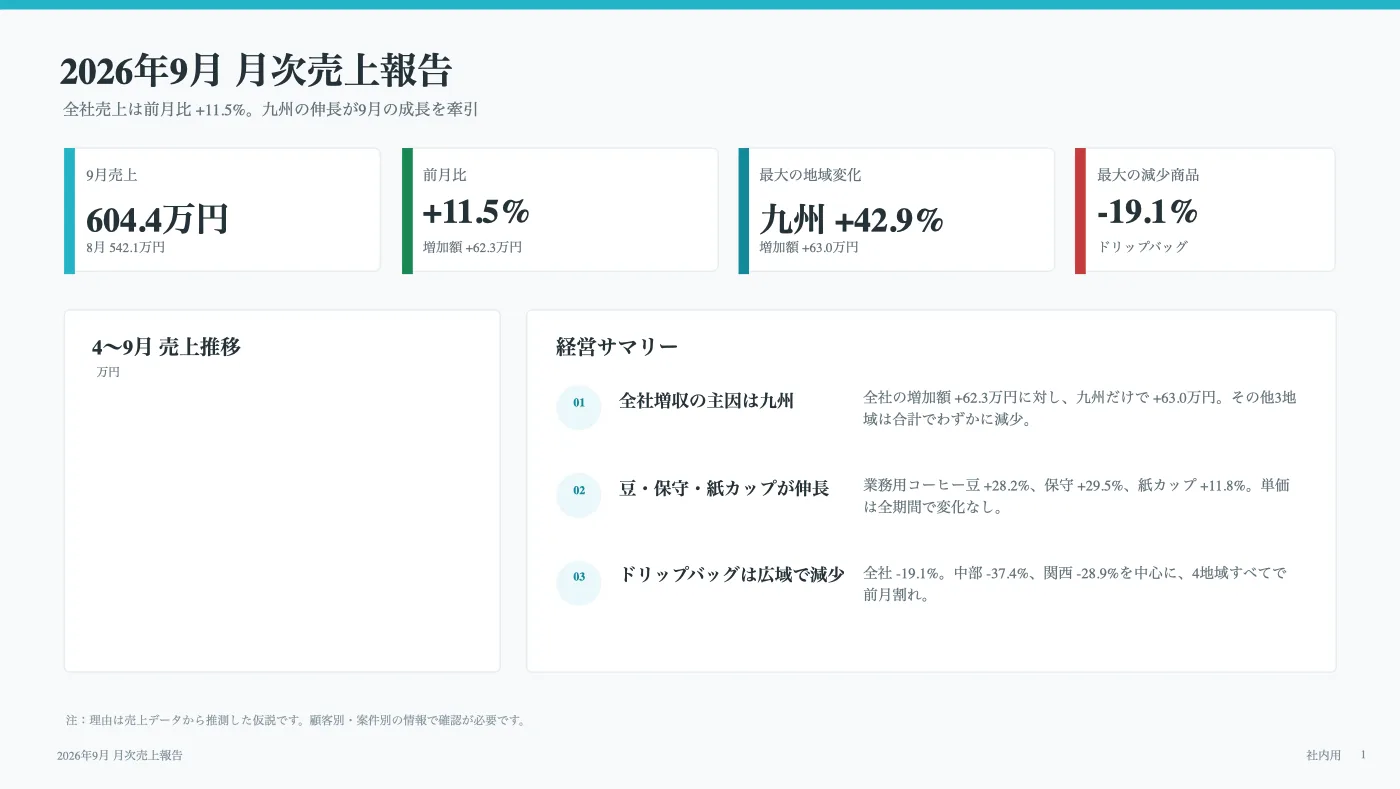Click the 02 number badge
1400x789 pixels.
coord(579,495)
